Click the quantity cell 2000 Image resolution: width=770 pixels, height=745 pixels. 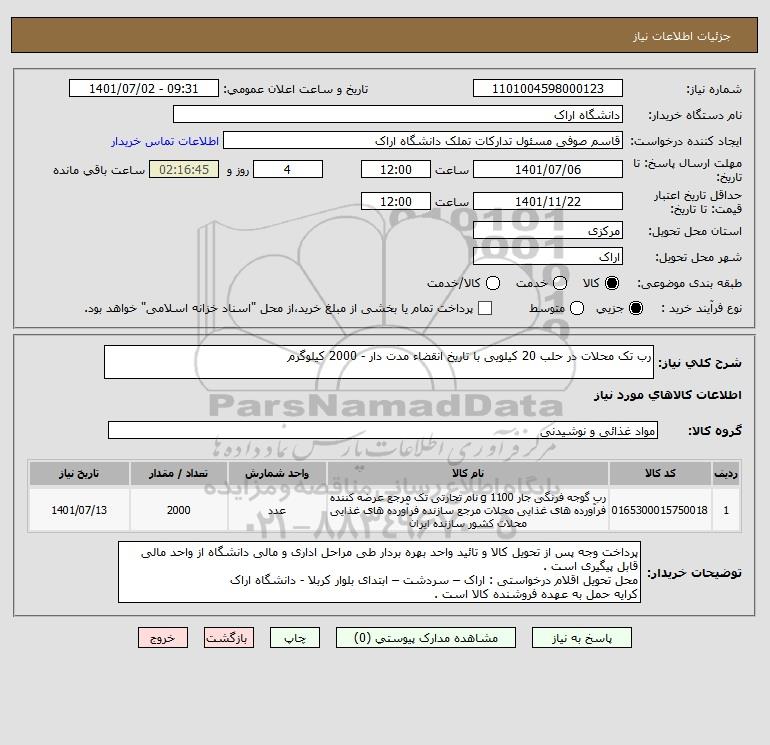(179, 510)
